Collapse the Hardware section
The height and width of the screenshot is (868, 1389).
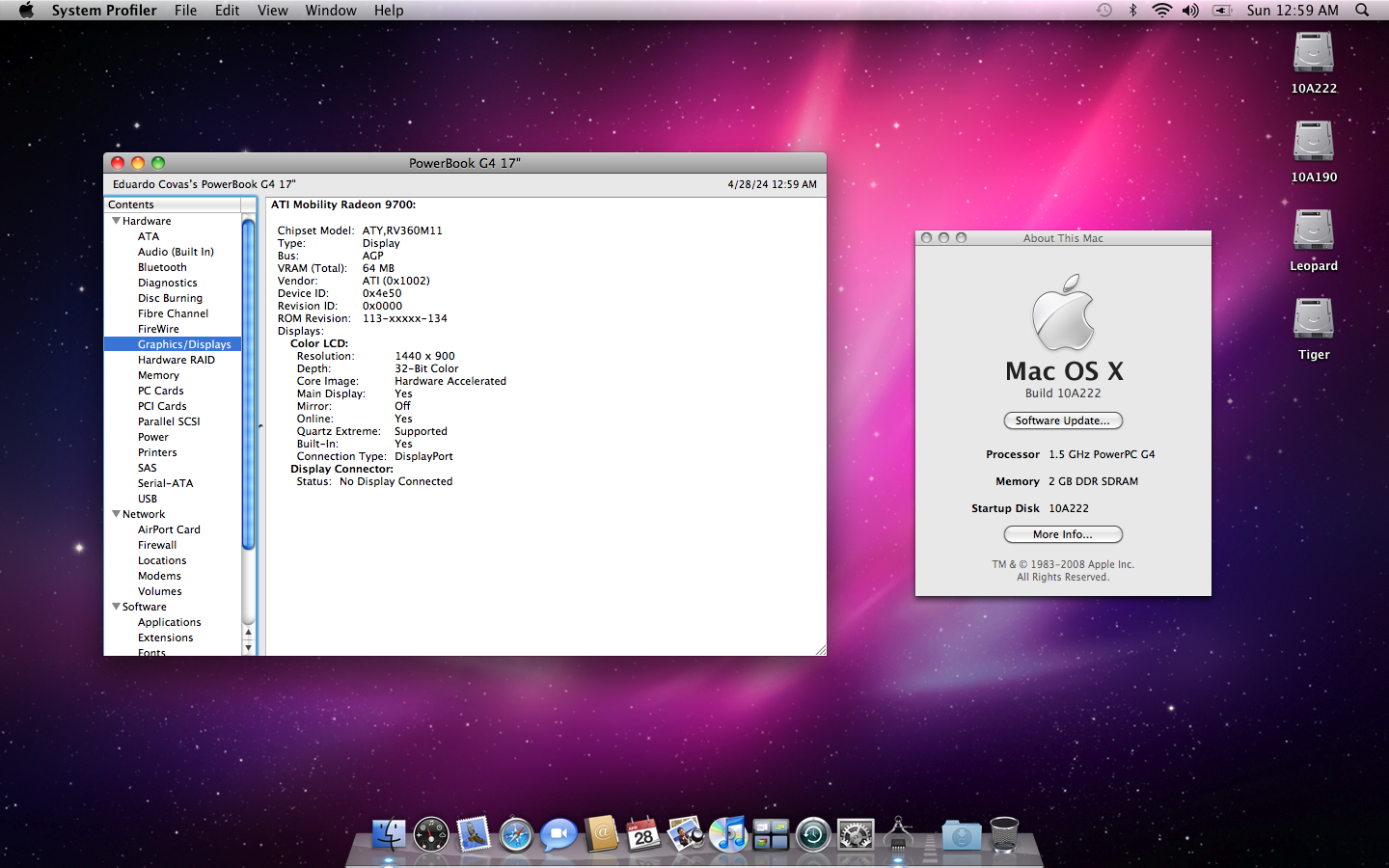[x=116, y=221]
